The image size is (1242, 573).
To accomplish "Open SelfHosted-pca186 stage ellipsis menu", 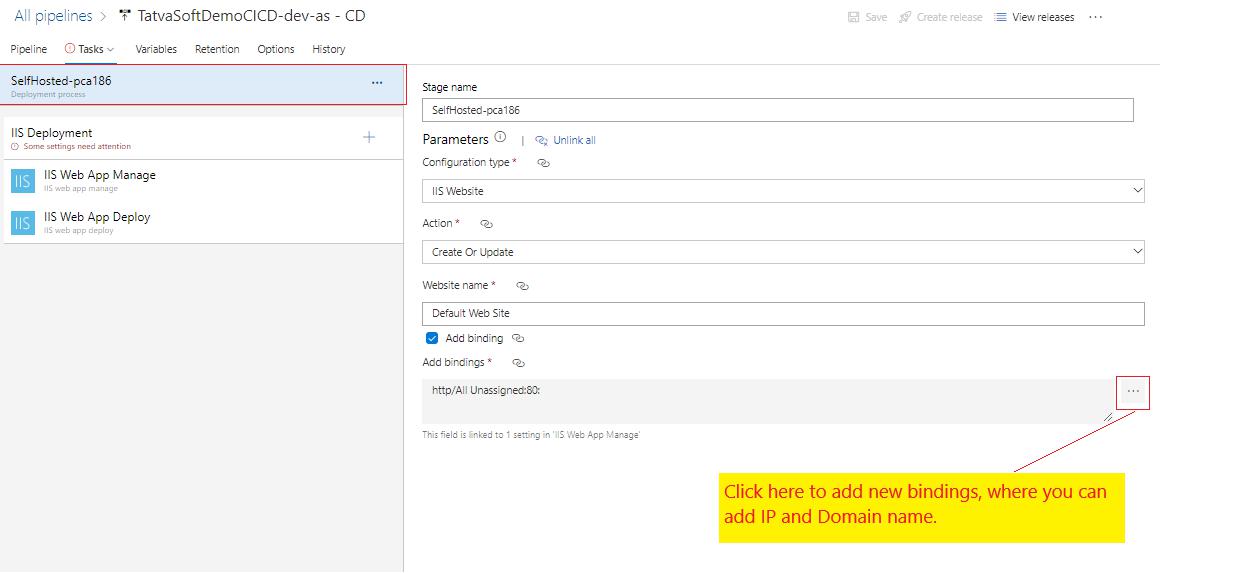I will pyautogui.click(x=377, y=83).
